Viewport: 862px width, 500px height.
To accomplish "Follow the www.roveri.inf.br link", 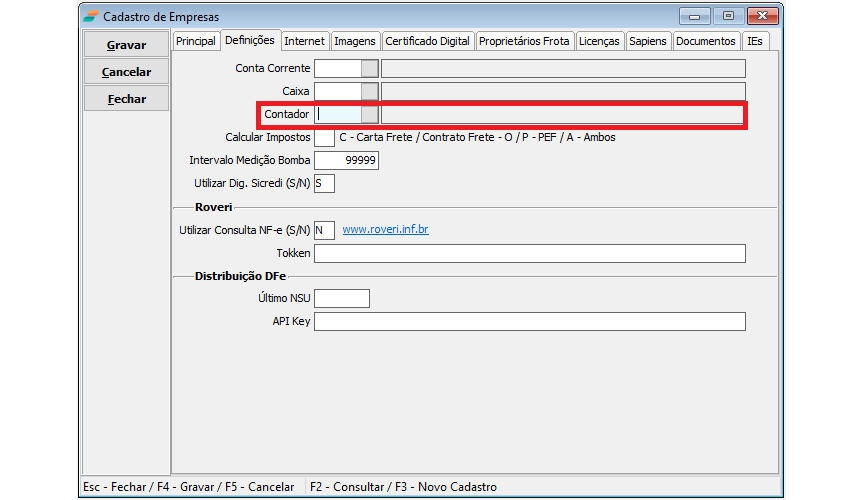I will pos(385,230).
